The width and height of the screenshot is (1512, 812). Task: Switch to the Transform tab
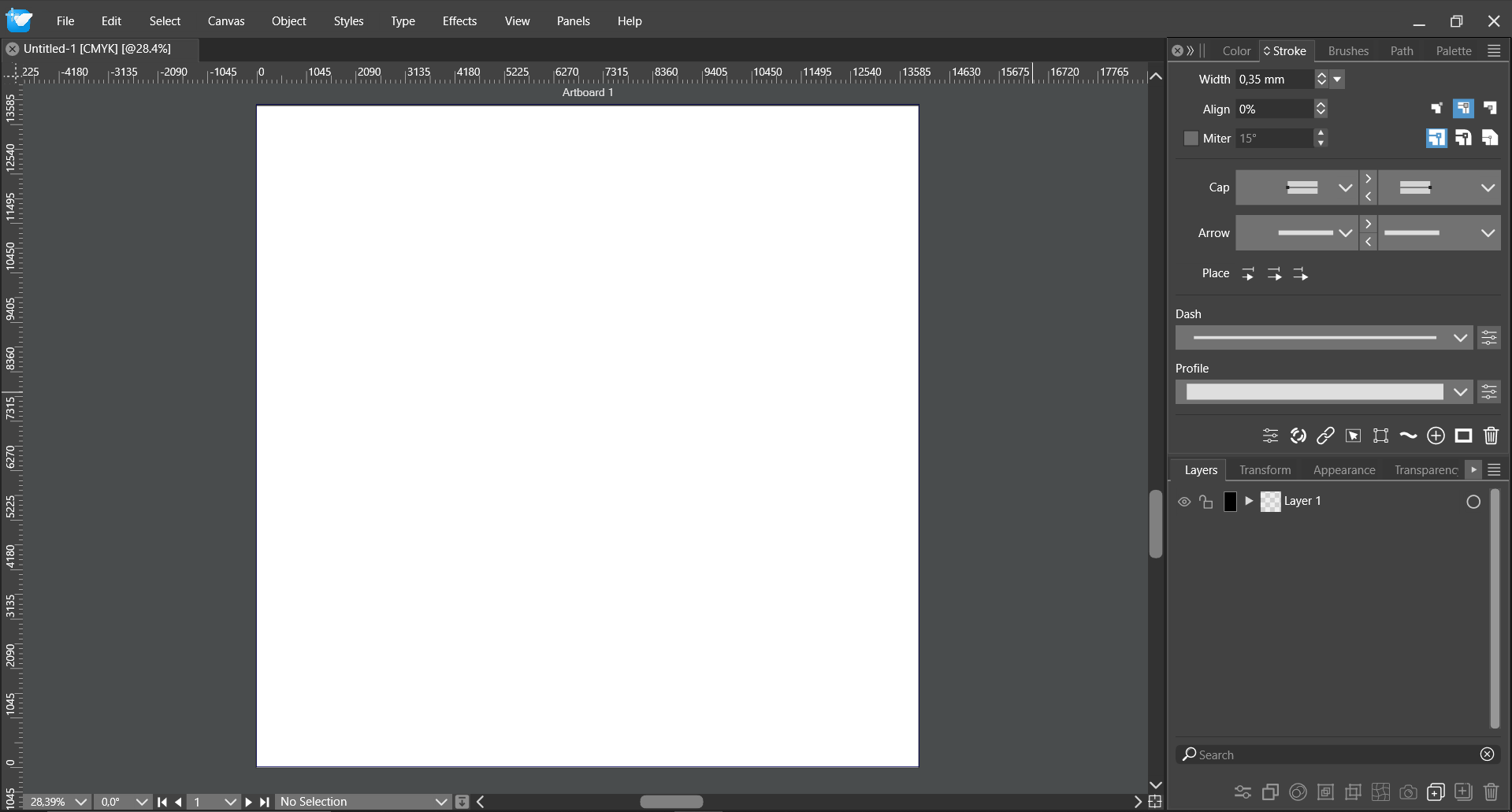[x=1265, y=470]
